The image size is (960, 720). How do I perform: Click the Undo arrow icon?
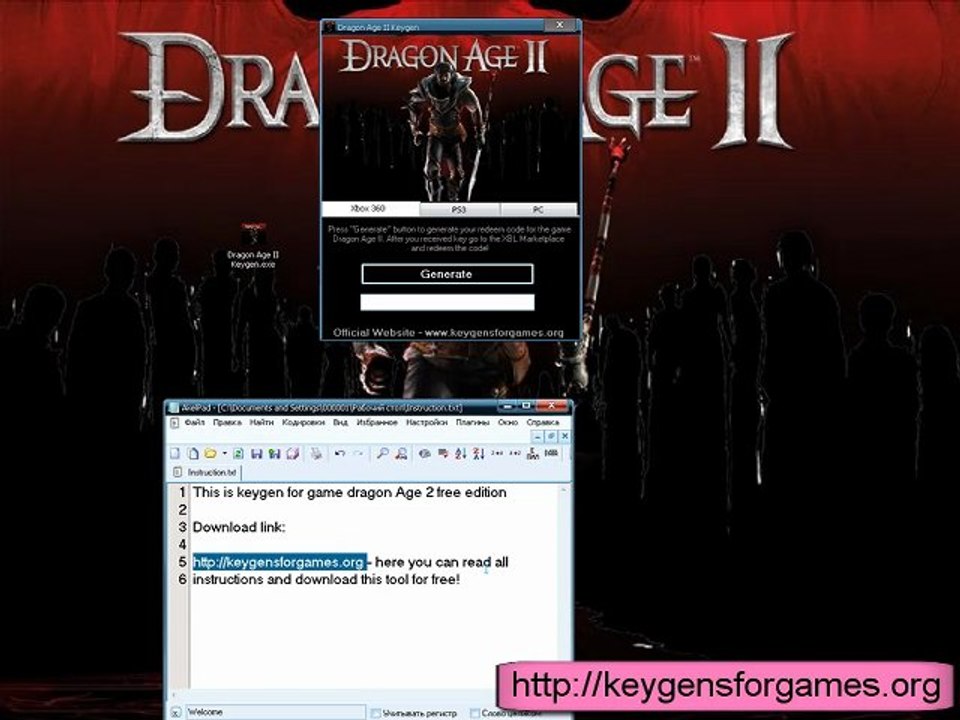340,454
